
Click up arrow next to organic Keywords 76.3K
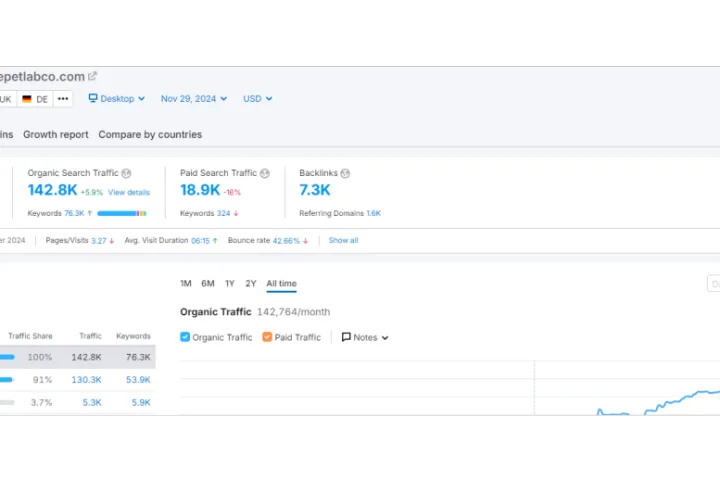coord(90,213)
